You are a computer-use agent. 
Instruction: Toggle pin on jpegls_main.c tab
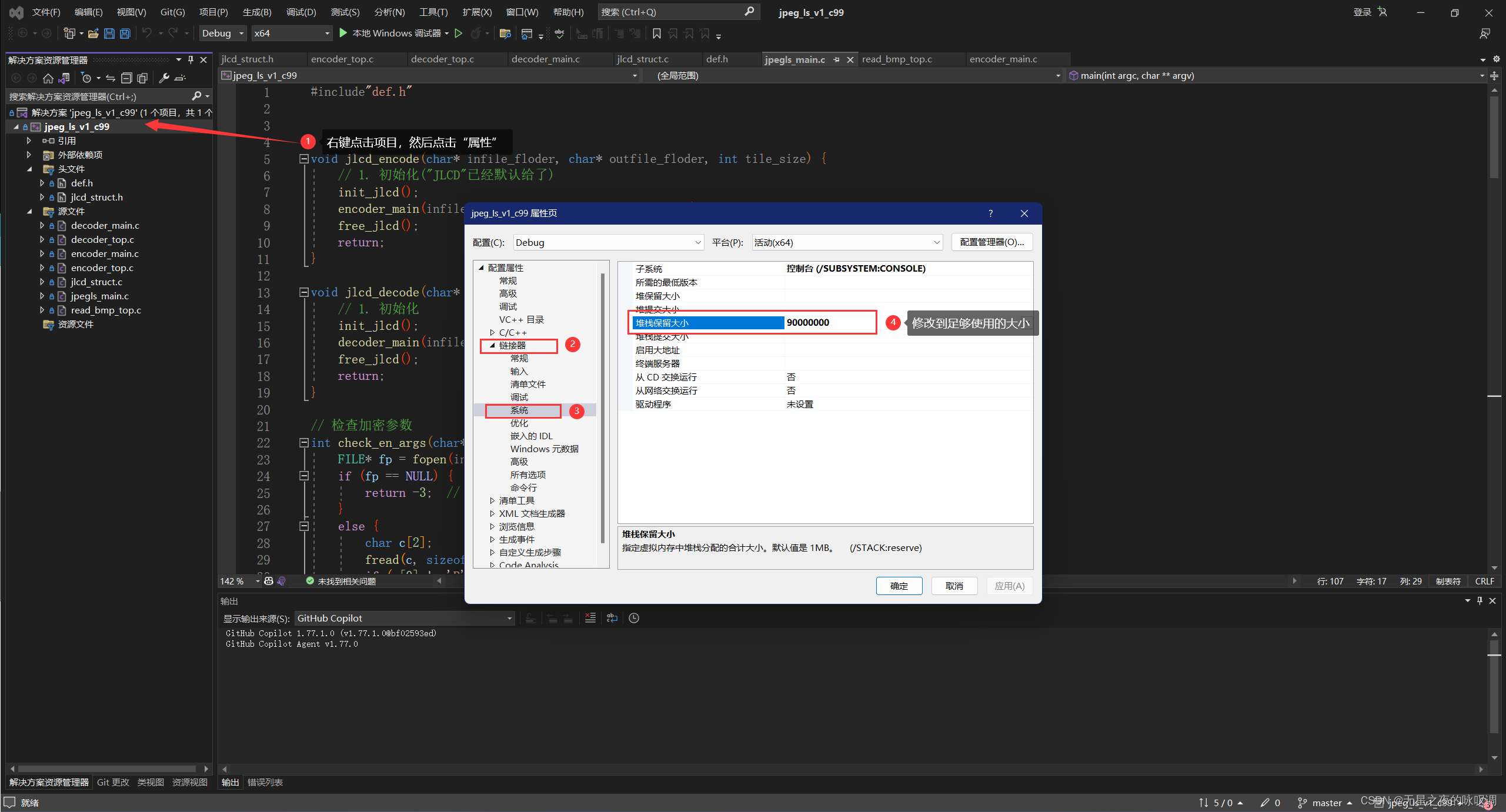(x=836, y=59)
